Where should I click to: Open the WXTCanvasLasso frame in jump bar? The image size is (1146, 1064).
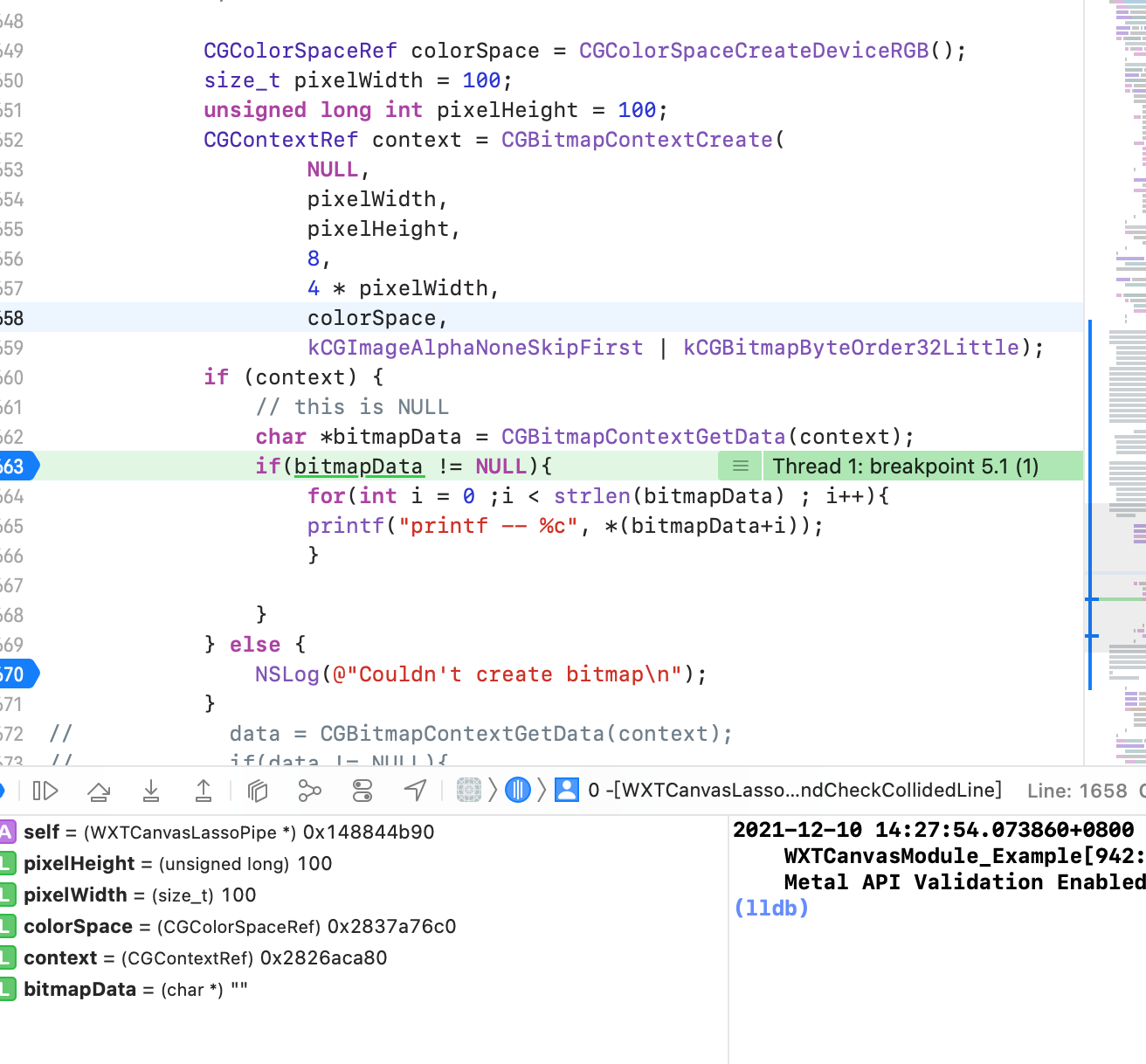click(795, 791)
